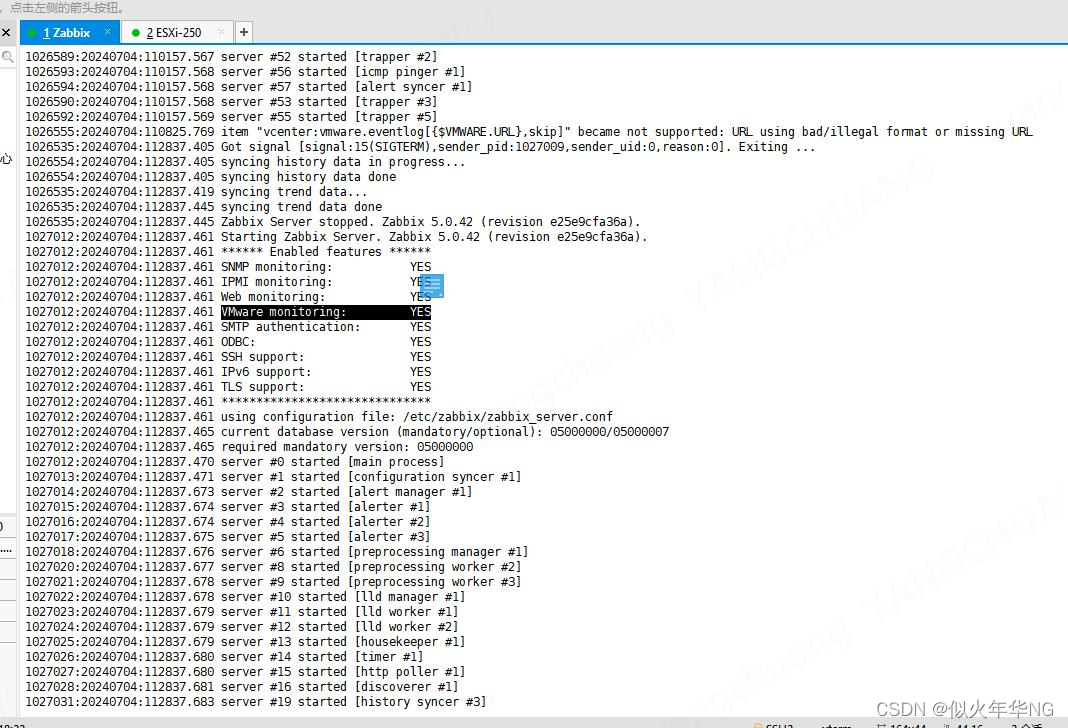Click the '[alert syncer #1]' line
Screen dimensions: 1068x728
pyautogui.click(x=249, y=87)
